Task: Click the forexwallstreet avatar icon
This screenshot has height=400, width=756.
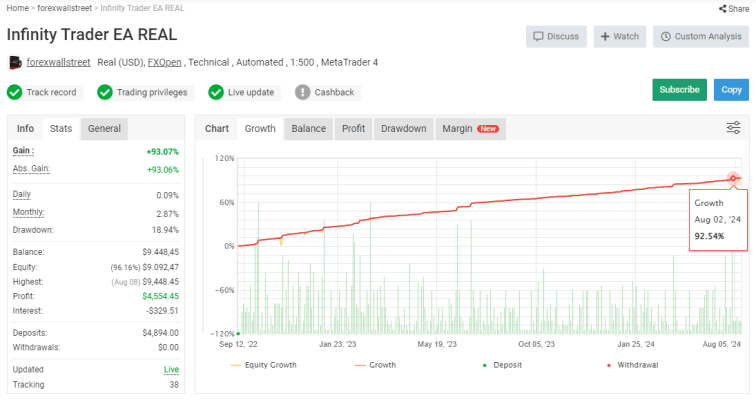Action: click(15, 62)
